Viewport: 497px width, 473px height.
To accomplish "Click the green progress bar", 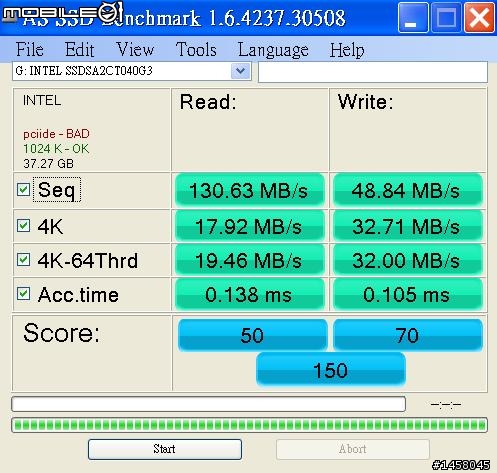I will [249, 425].
